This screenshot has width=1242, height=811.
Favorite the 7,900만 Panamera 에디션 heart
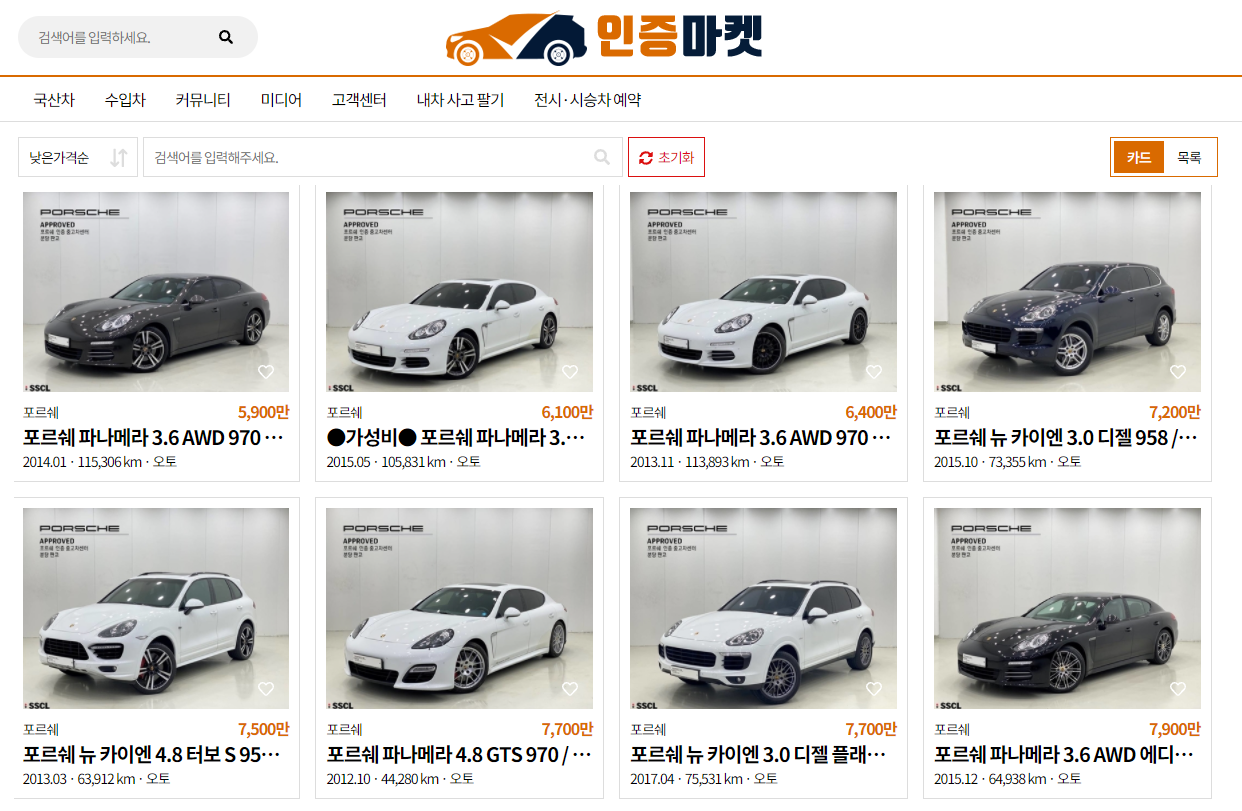pyautogui.click(x=1178, y=689)
